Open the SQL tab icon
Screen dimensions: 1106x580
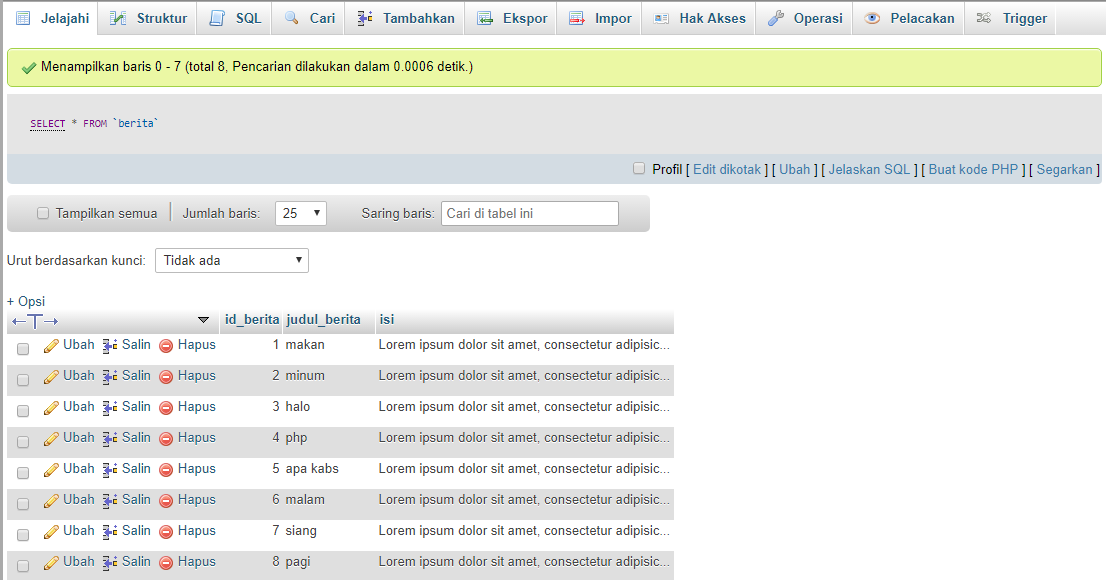(216, 17)
